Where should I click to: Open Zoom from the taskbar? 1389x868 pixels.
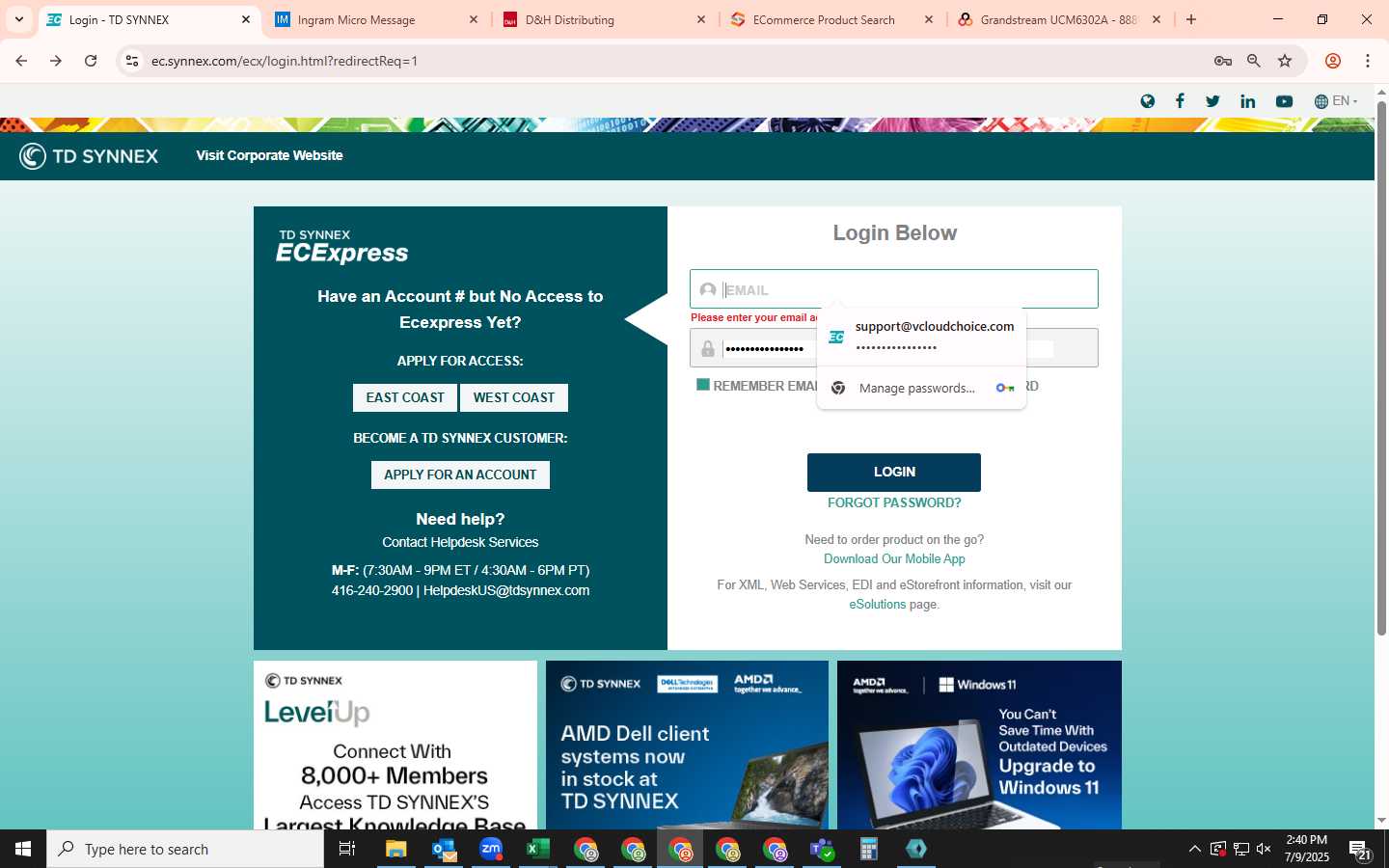point(491,849)
